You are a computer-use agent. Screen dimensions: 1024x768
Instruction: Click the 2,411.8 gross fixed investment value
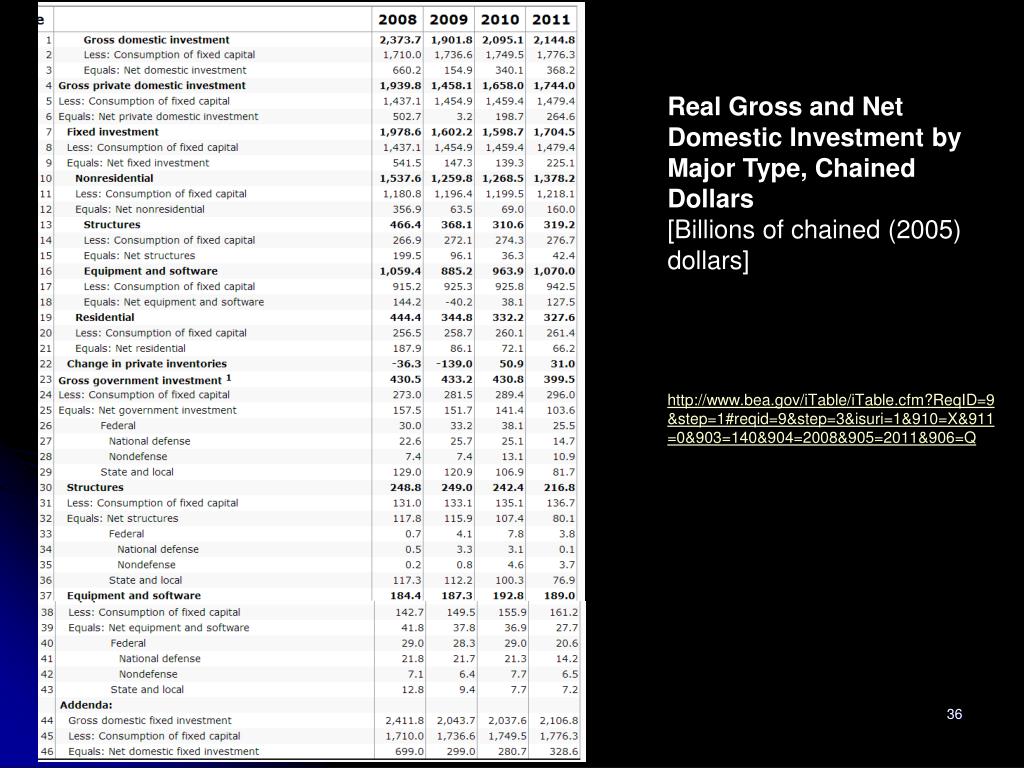coord(404,721)
